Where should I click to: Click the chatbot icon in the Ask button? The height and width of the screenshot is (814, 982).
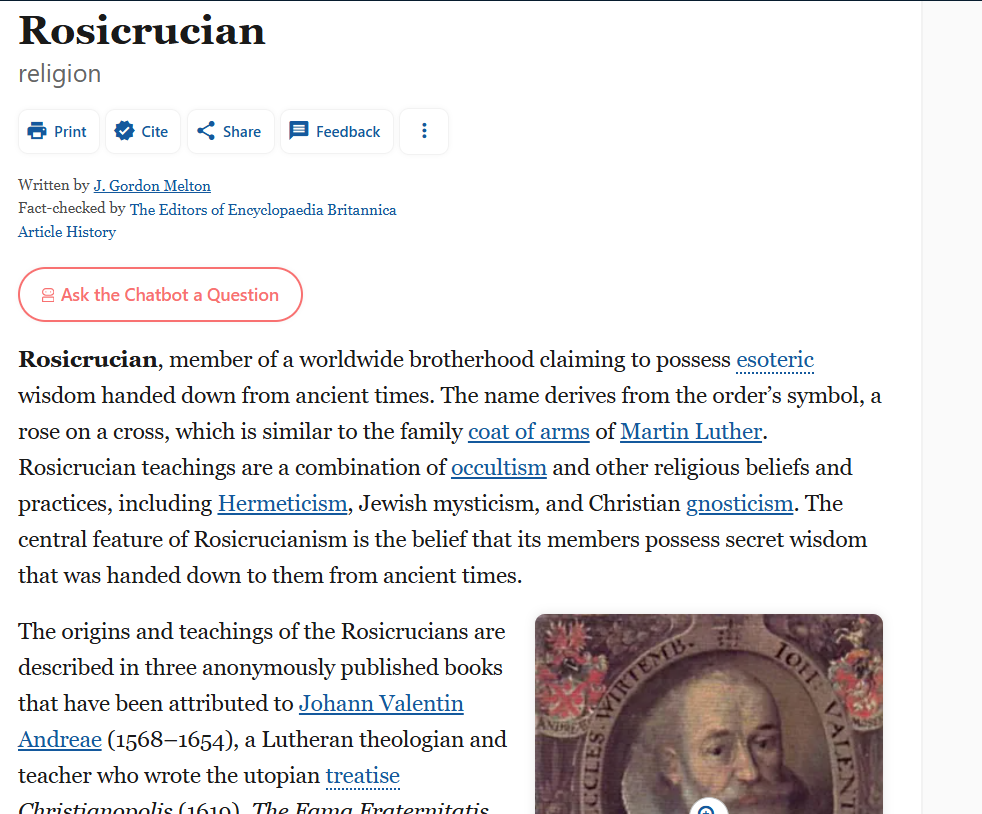click(x=48, y=295)
